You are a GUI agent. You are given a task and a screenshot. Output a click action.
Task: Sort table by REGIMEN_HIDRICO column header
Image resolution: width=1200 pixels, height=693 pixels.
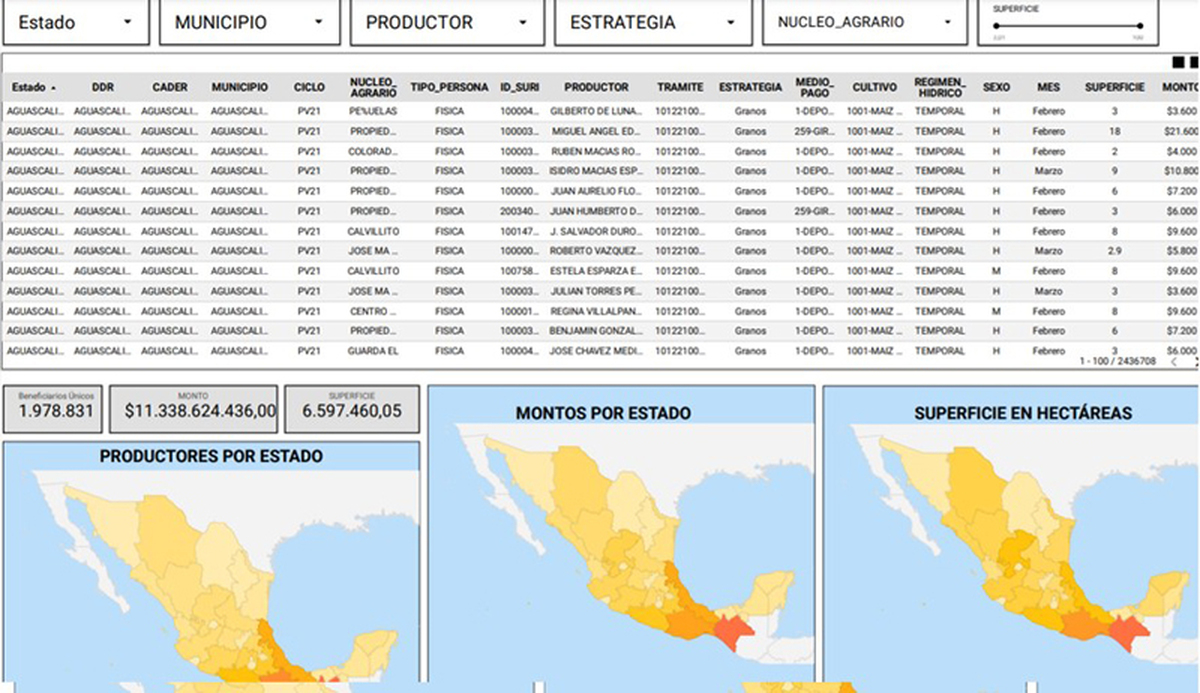pos(940,87)
